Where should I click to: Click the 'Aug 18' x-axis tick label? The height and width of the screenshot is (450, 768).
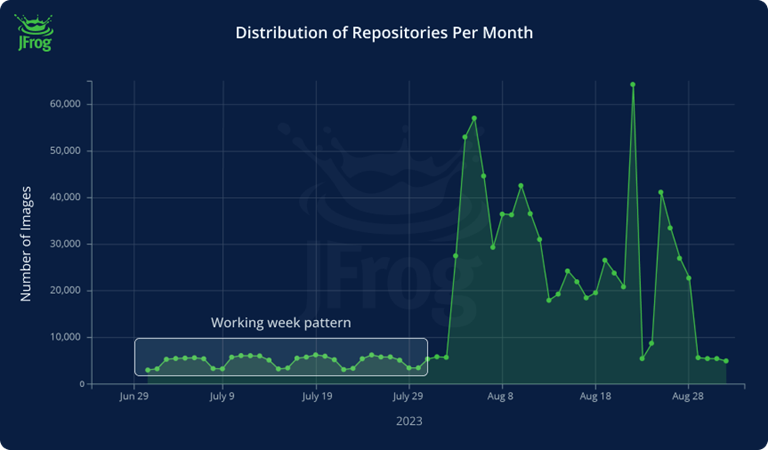[x=595, y=397]
